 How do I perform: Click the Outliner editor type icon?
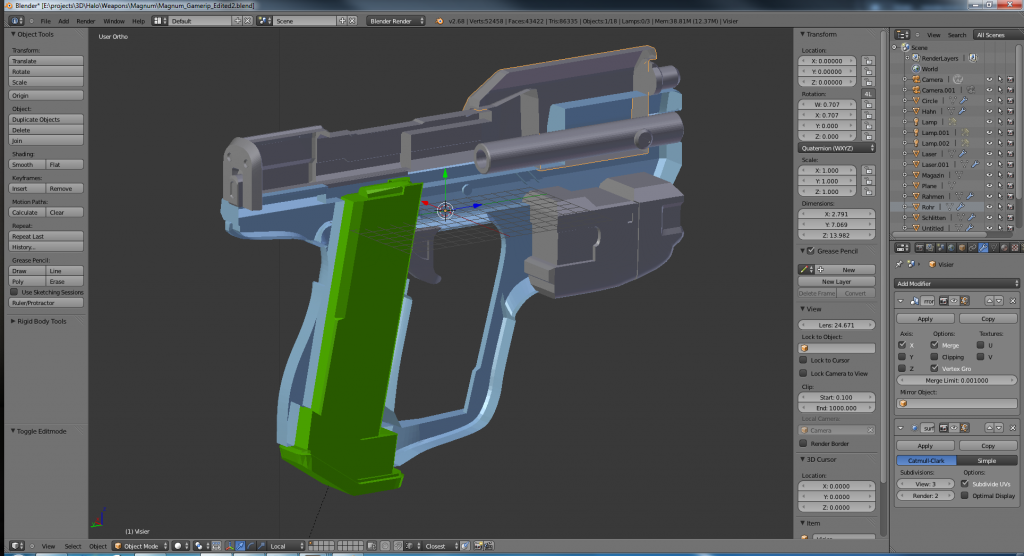click(x=902, y=35)
